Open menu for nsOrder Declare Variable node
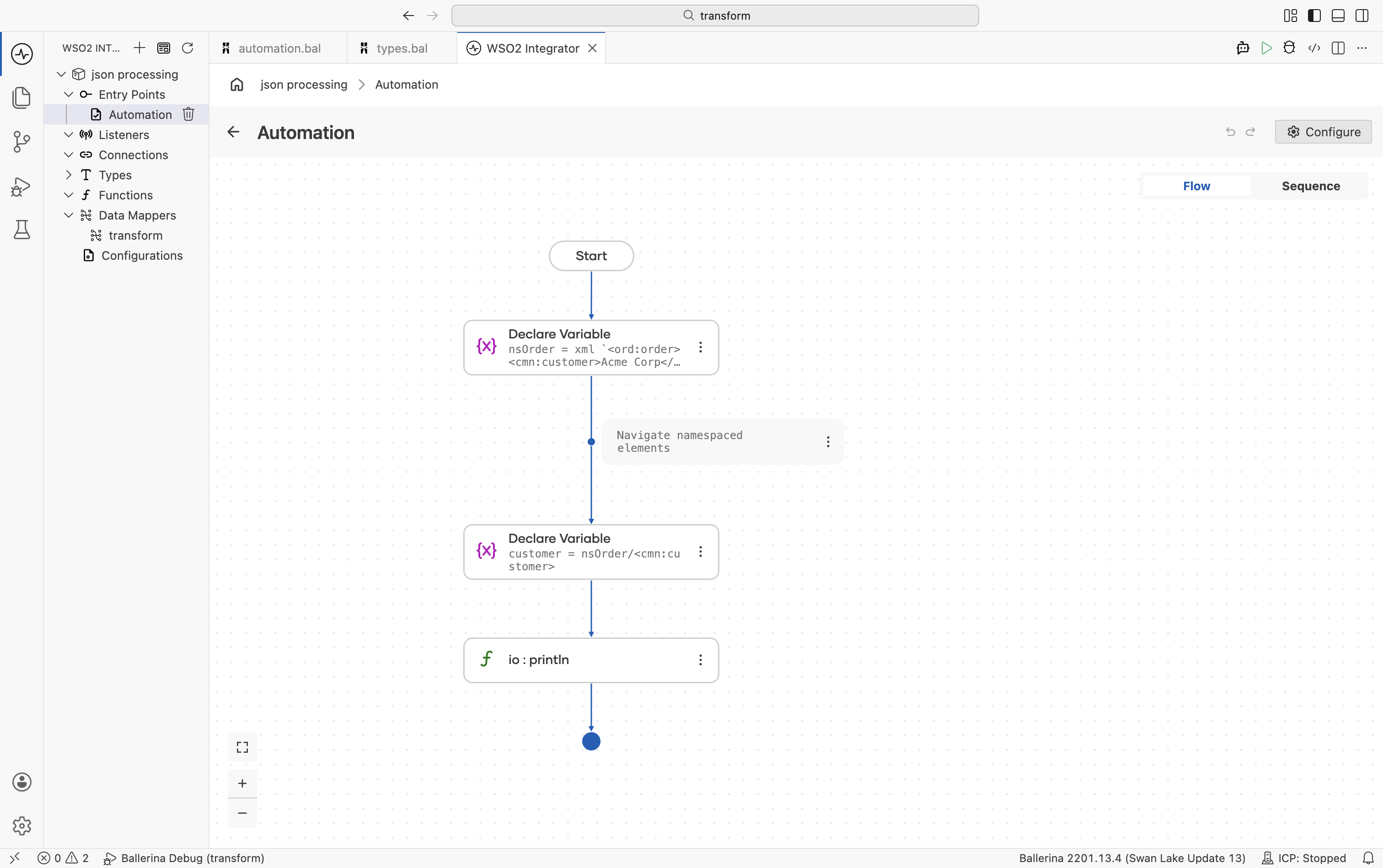 700,347
